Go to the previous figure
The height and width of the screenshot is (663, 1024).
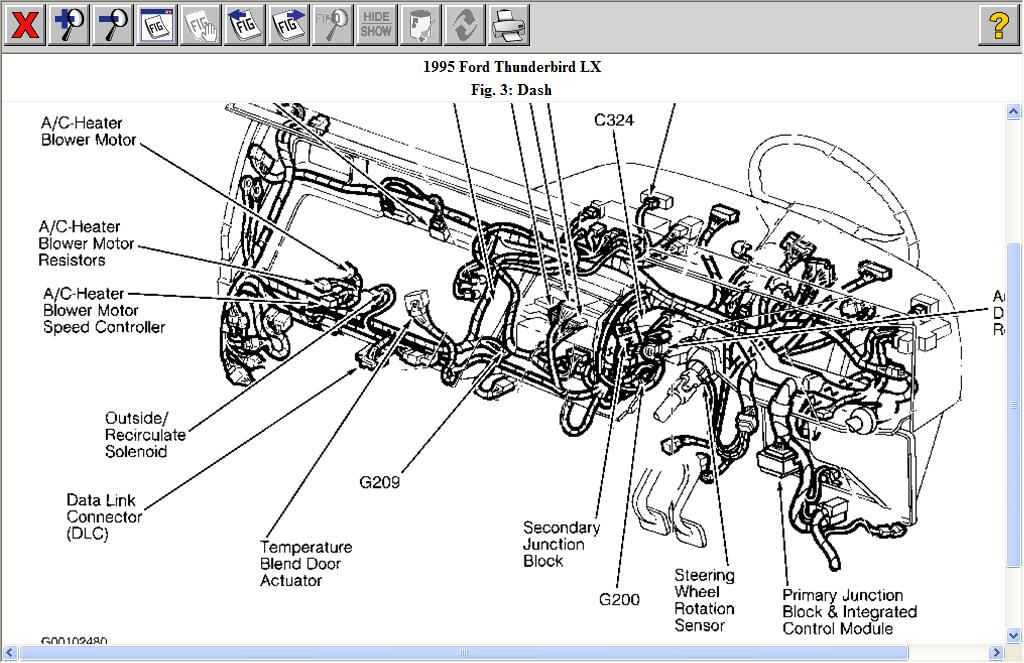tap(244, 25)
